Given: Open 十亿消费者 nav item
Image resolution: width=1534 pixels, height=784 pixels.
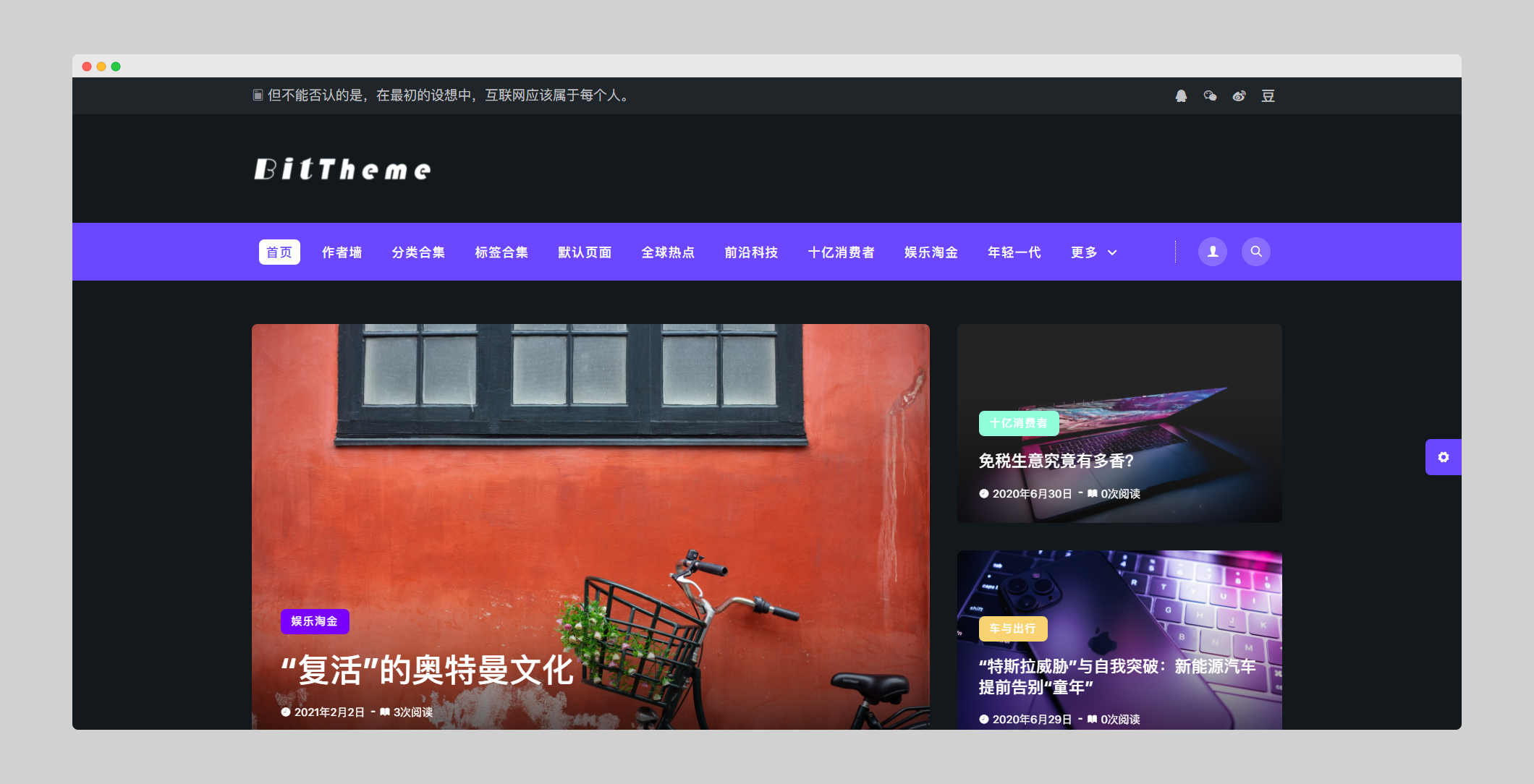Looking at the screenshot, I should tap(842, 252).
